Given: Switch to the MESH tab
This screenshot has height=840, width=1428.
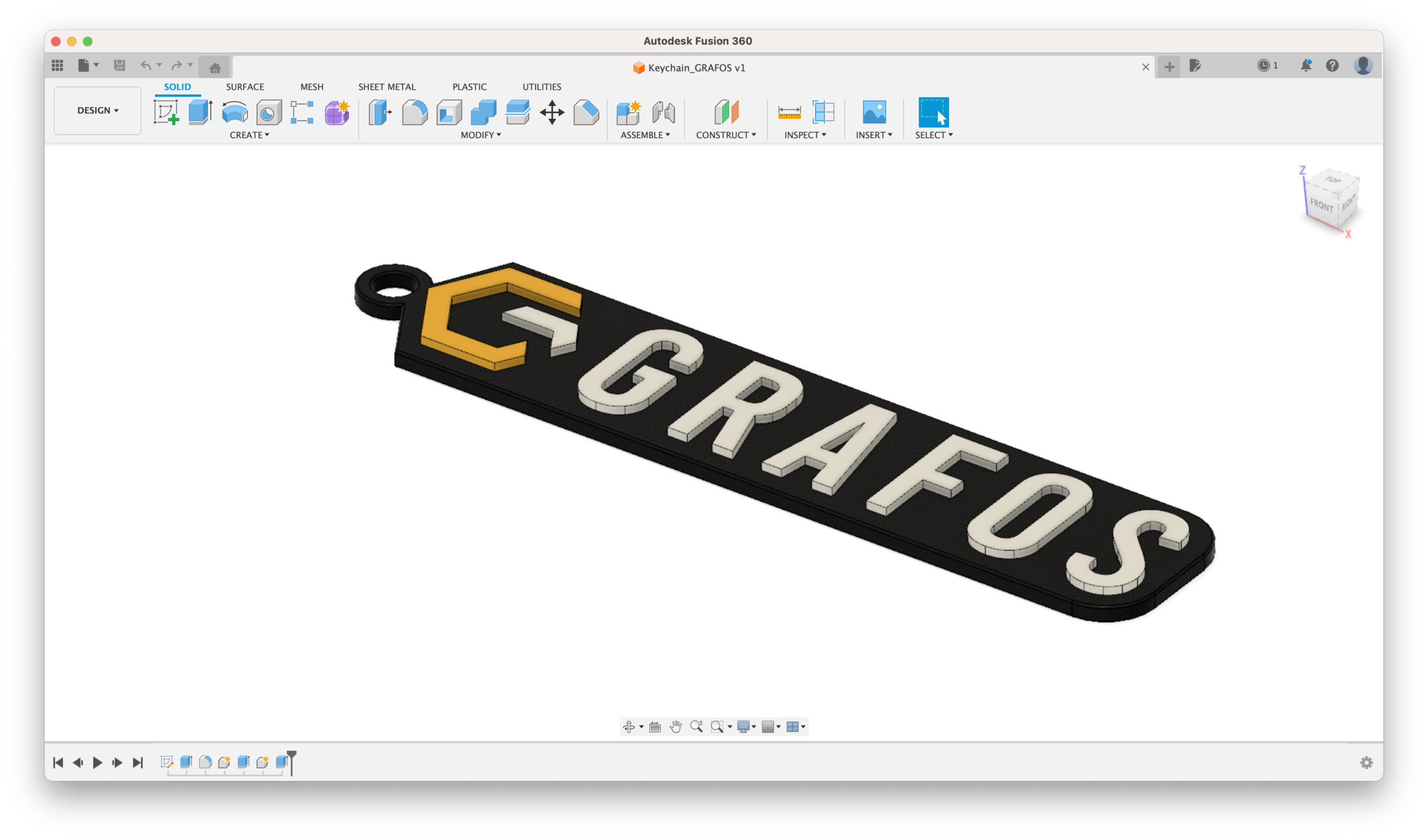Looking at the screenshot, I should pos(312,86).
